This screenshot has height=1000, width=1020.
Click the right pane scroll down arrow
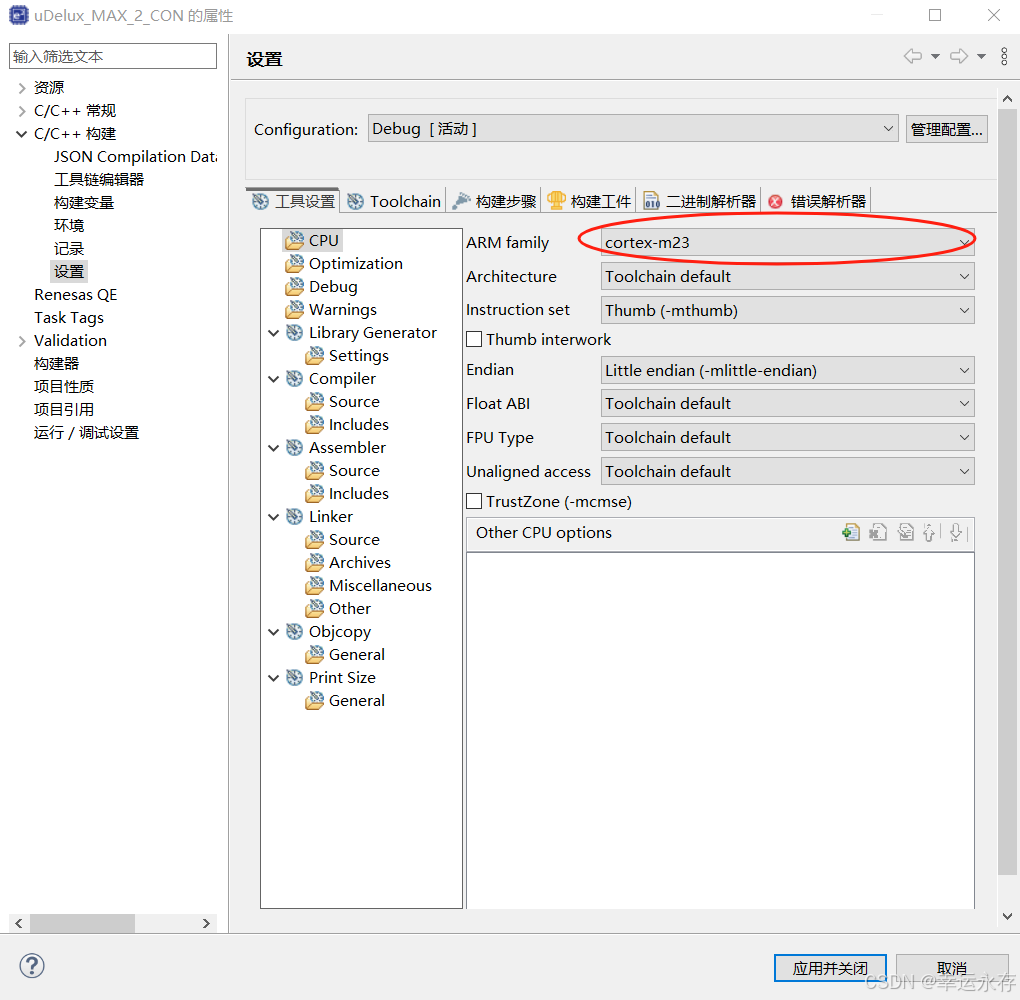pyautogui.click(x=1007, y=916)
